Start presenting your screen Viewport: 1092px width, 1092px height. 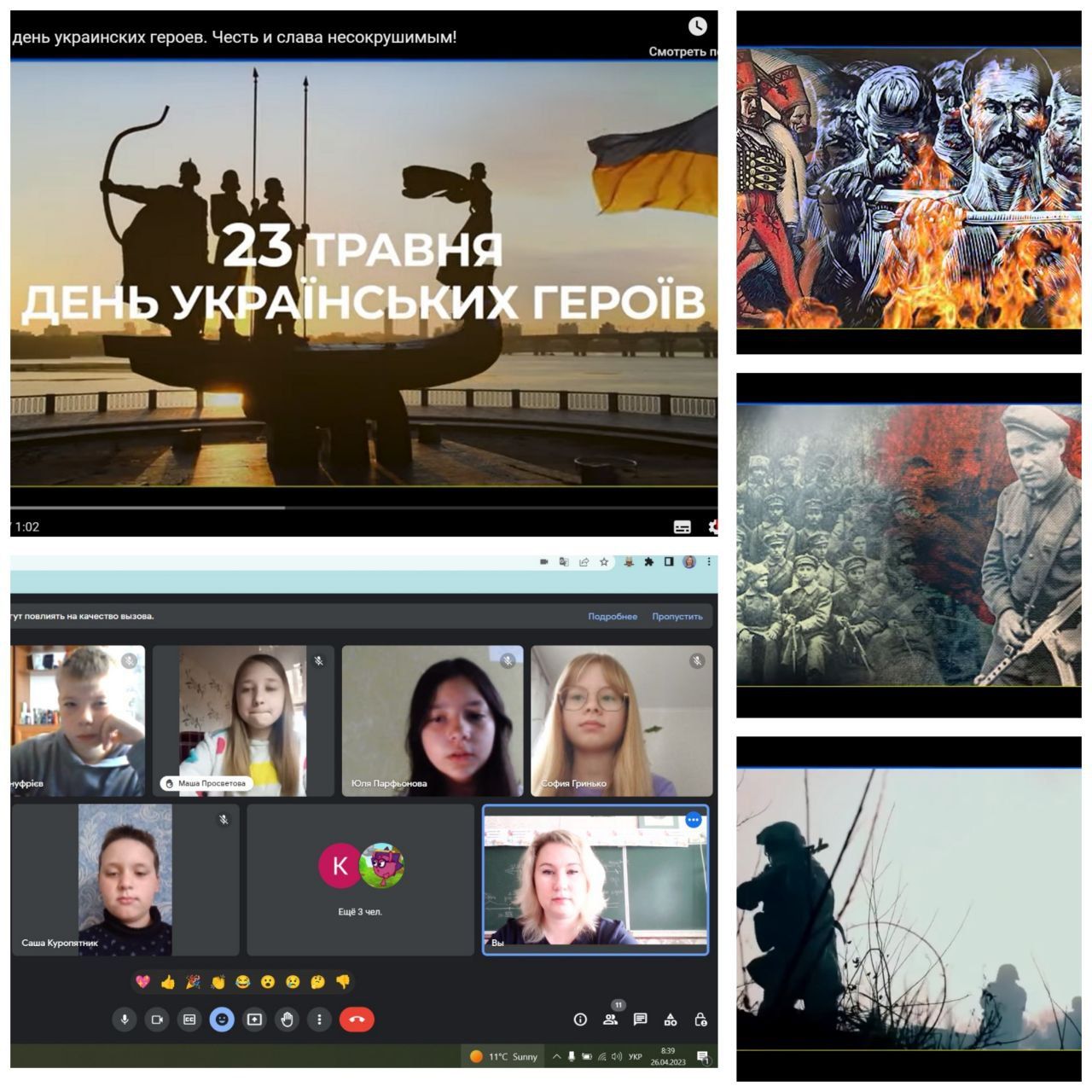(254, 1019)
